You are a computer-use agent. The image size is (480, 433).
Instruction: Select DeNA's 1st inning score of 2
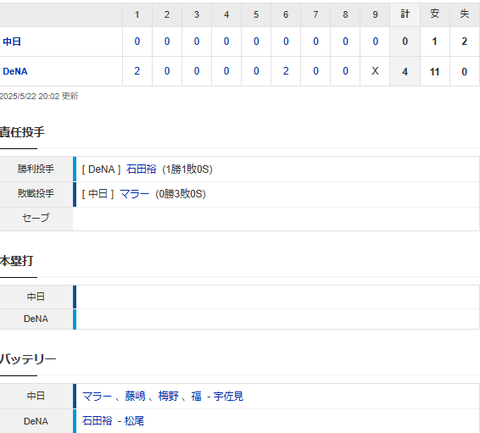click(137, 71)
